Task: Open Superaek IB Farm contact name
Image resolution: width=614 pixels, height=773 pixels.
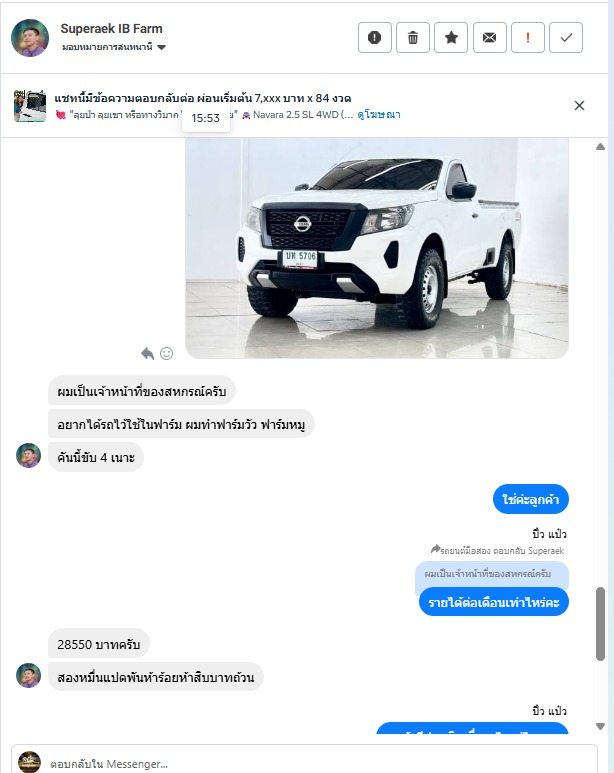Action: pyautogui.click(x=111, y=29)
